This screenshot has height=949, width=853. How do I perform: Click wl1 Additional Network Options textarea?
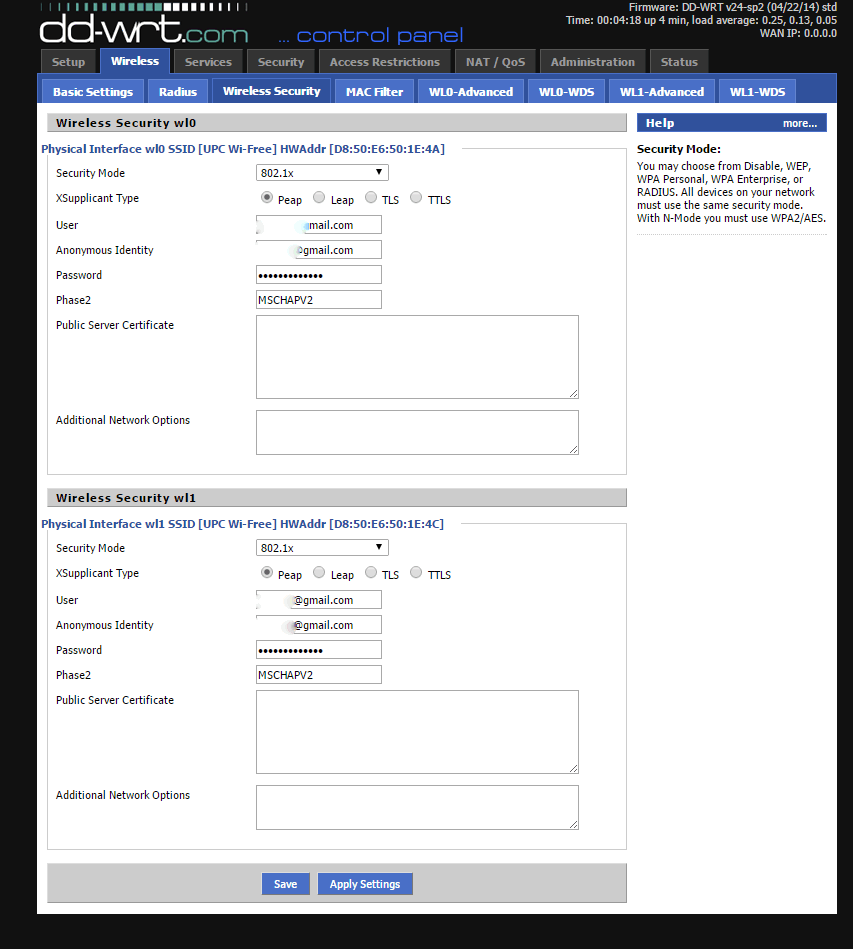point(417,807)
